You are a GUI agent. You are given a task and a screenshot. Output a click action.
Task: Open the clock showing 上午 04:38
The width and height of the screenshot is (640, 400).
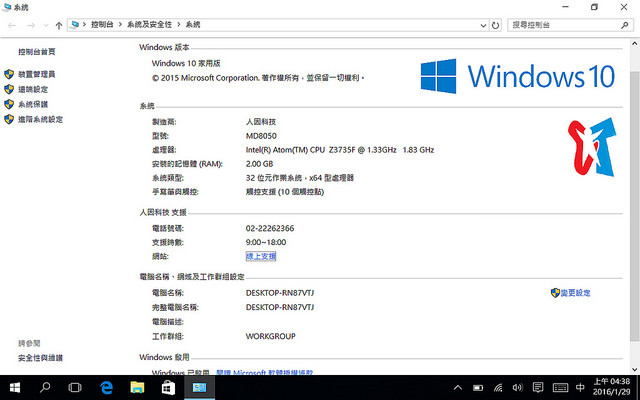(611, 387)
